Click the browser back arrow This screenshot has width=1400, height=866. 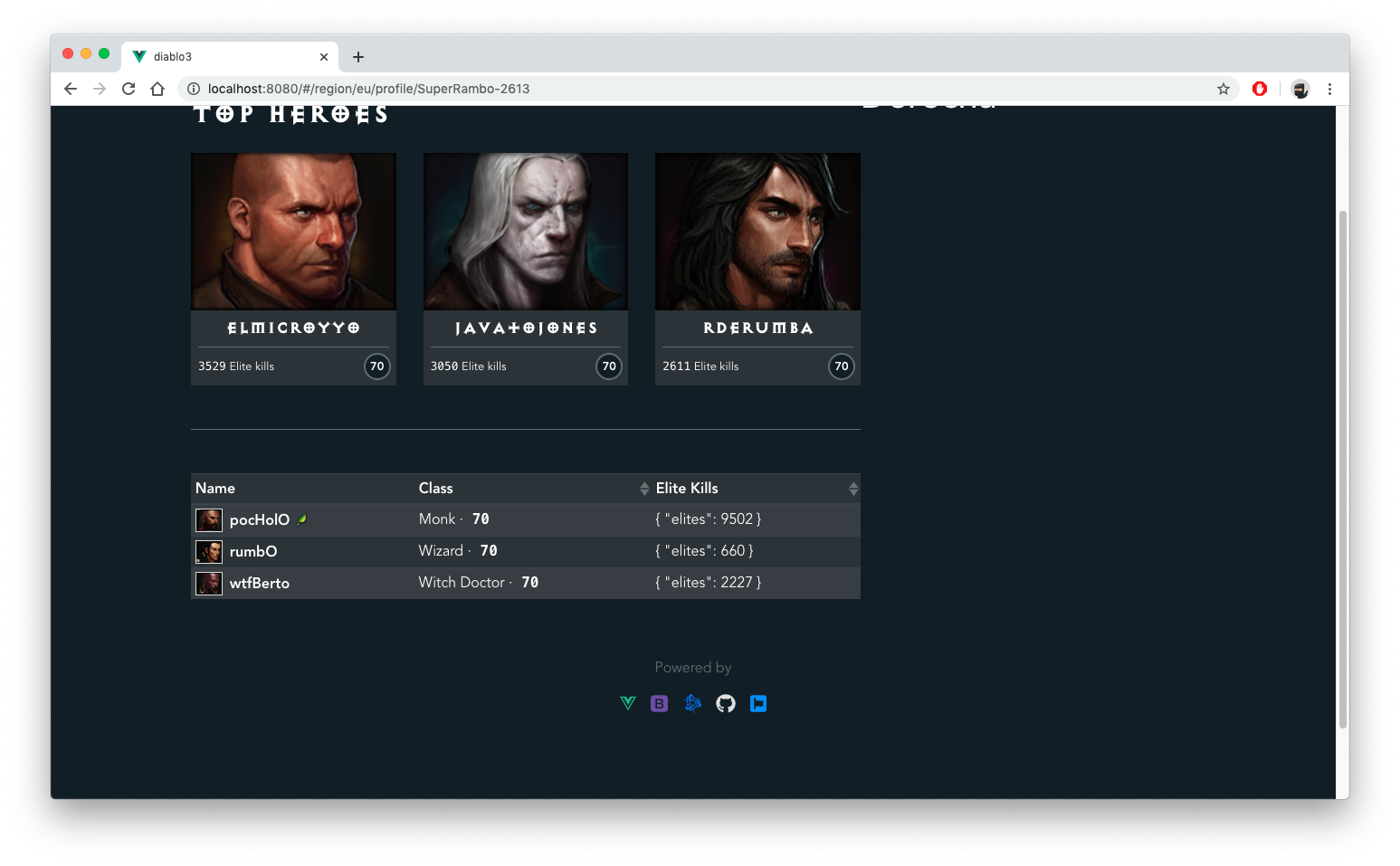(x=71, y=89)
